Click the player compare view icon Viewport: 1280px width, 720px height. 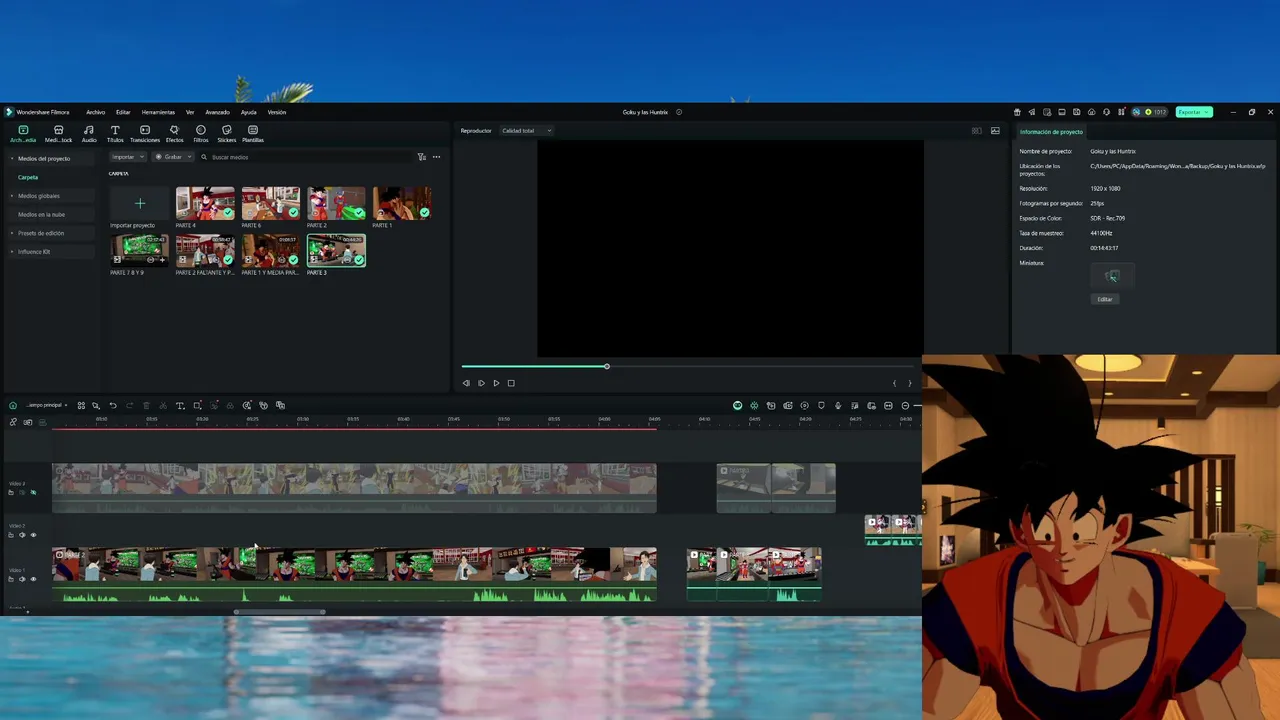tap(977, 131)
